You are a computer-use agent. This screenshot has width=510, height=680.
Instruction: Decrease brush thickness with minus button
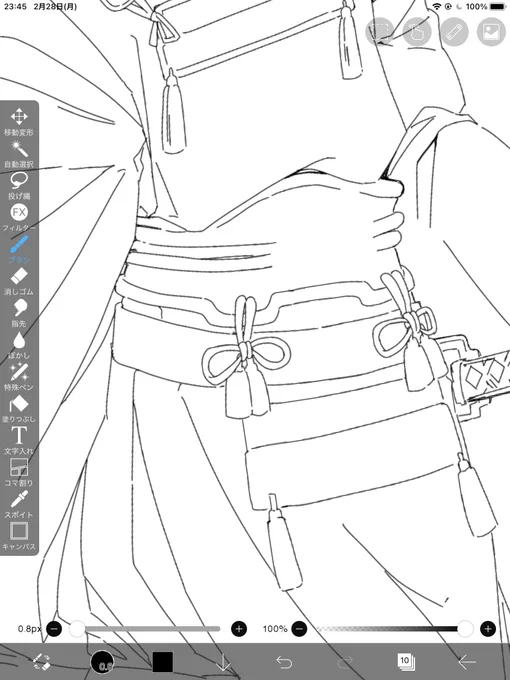point(54,629)
